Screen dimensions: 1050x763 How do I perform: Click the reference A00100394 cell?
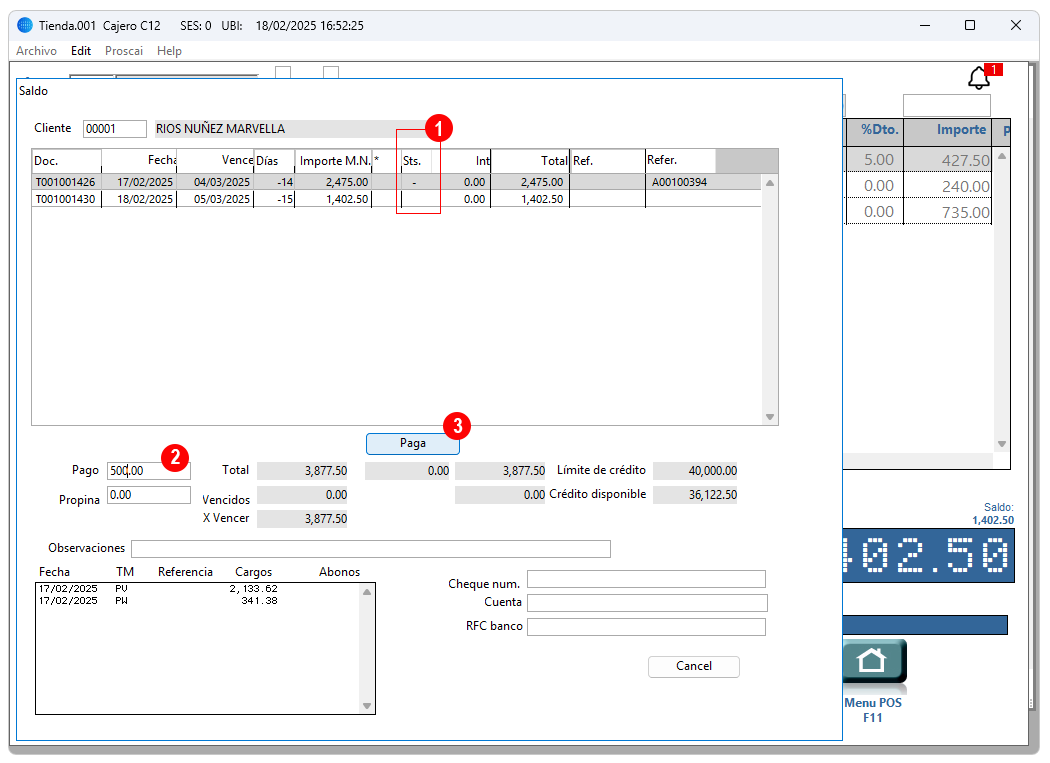tap(679, 182)
